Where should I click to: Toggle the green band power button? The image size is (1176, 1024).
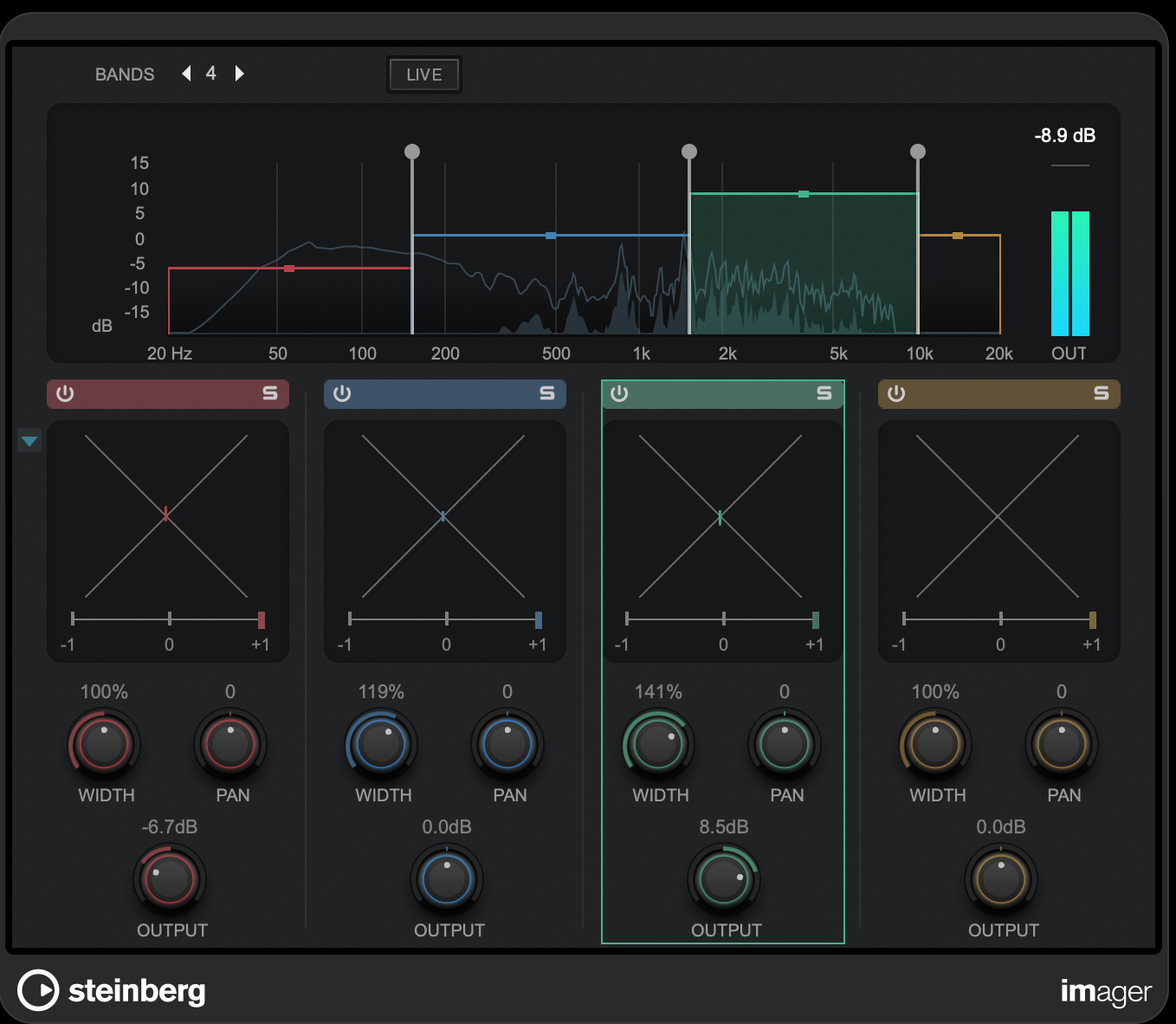point(619,393)
